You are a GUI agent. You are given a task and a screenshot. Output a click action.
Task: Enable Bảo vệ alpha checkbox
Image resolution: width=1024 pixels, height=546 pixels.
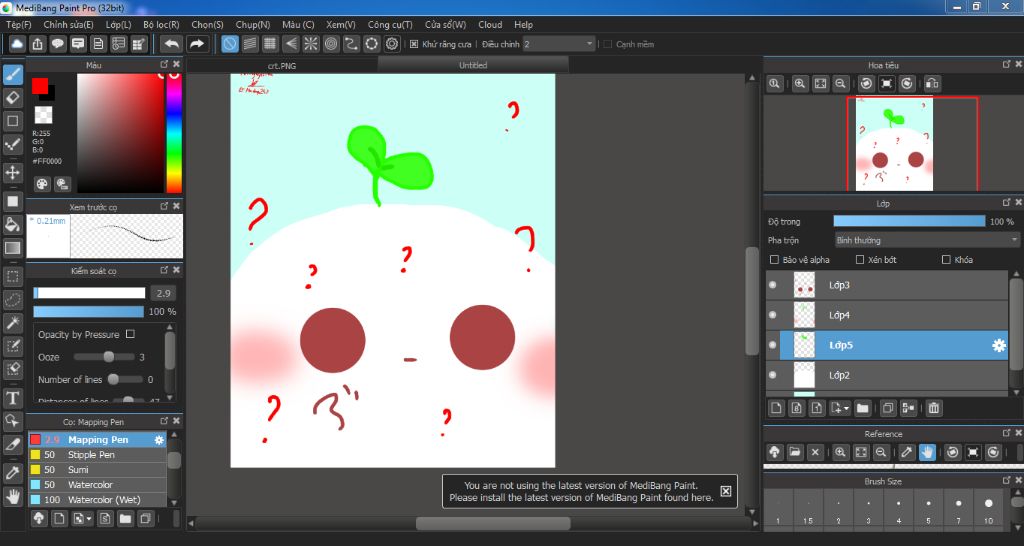[x=775, y=260]
